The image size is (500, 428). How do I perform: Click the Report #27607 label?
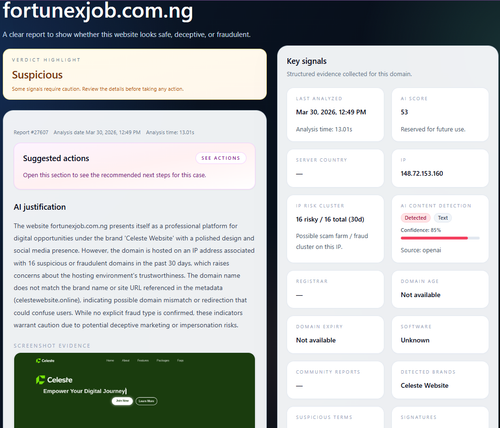point(31,132)
